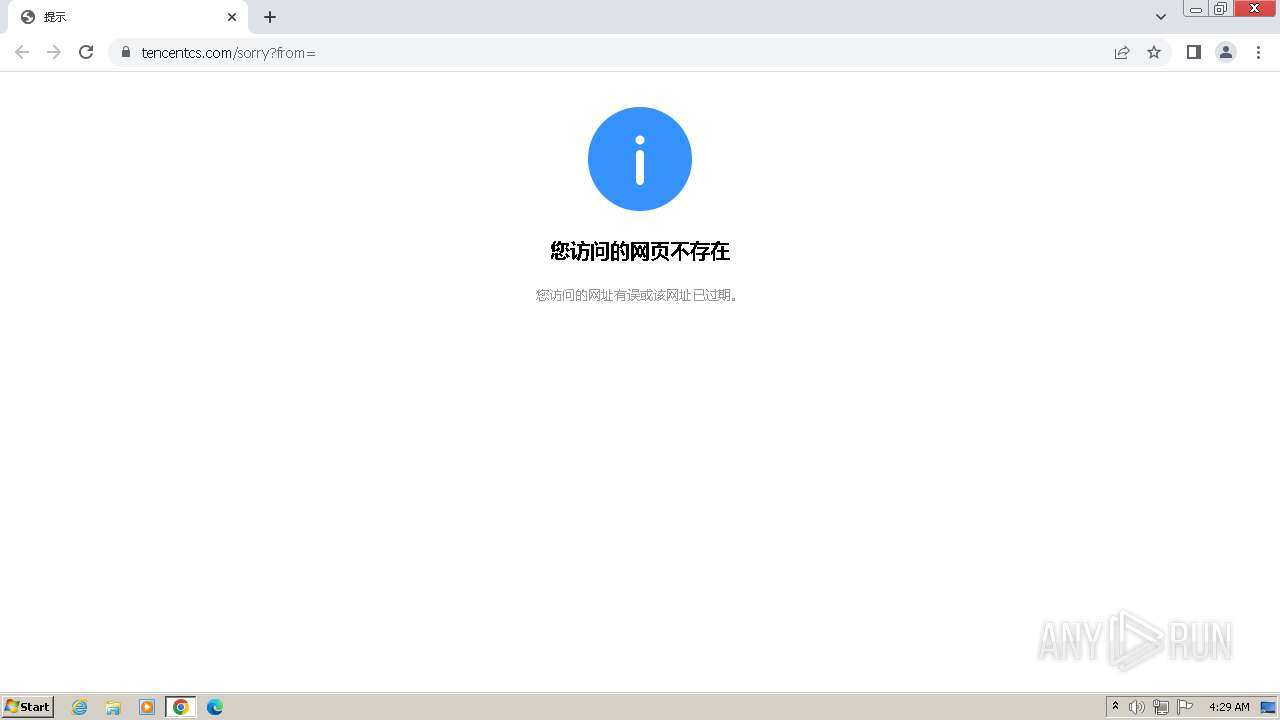Open a new tab with plus button
The height and width of the screenshot is (720, 1280).
pyautogui.click(x=270, y=17)
